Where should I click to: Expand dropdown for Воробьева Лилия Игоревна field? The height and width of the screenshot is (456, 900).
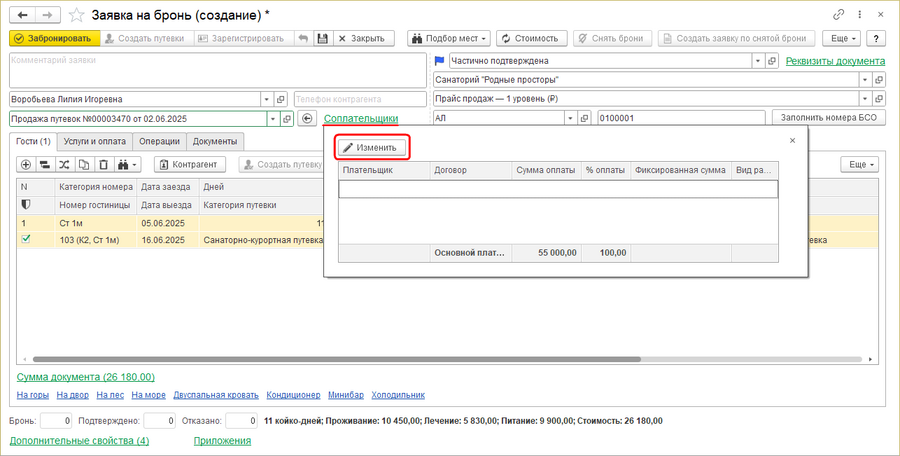point(266,99)
